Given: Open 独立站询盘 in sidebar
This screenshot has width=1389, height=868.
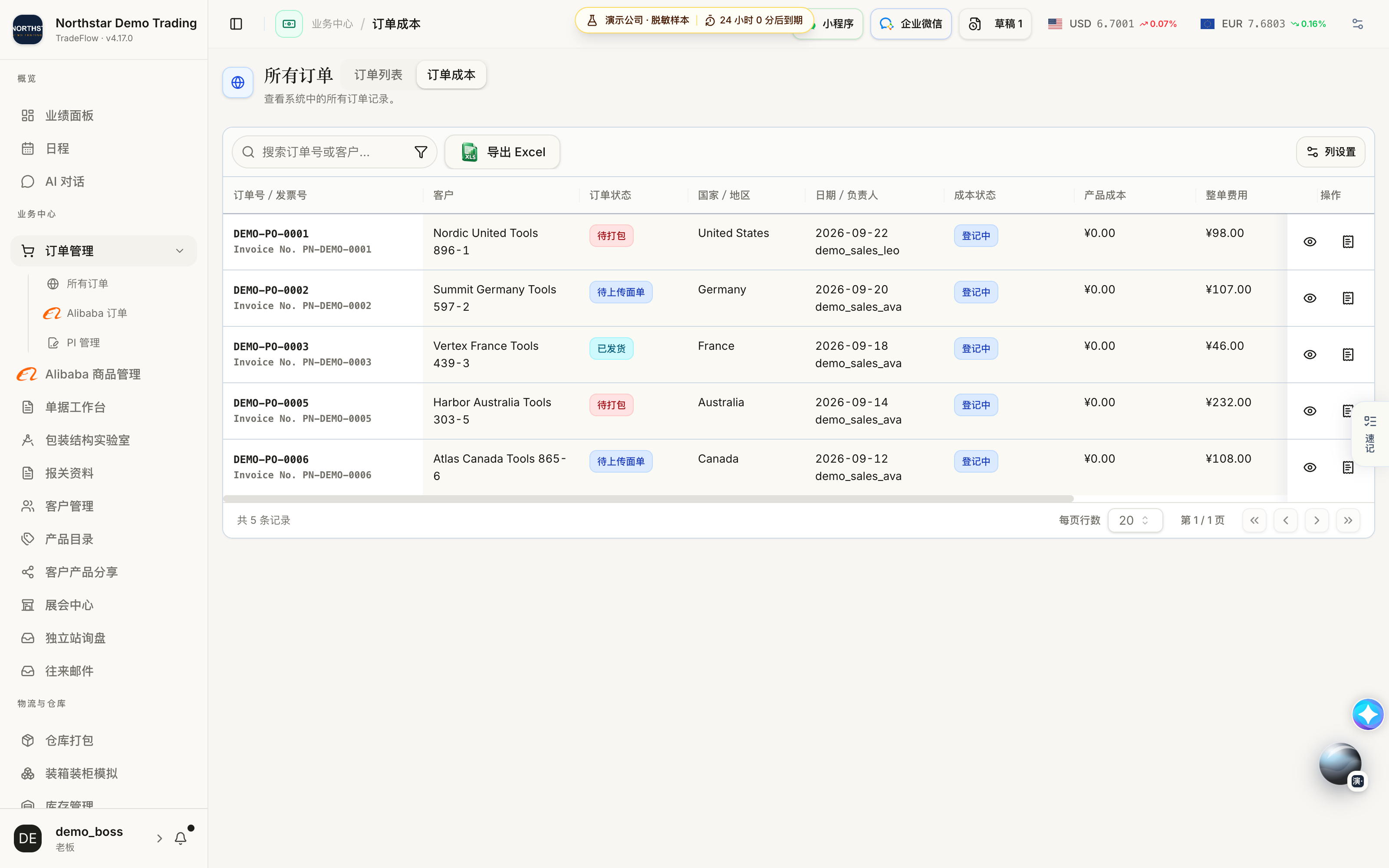Looking at the screenshot, I should click(103, 638).
